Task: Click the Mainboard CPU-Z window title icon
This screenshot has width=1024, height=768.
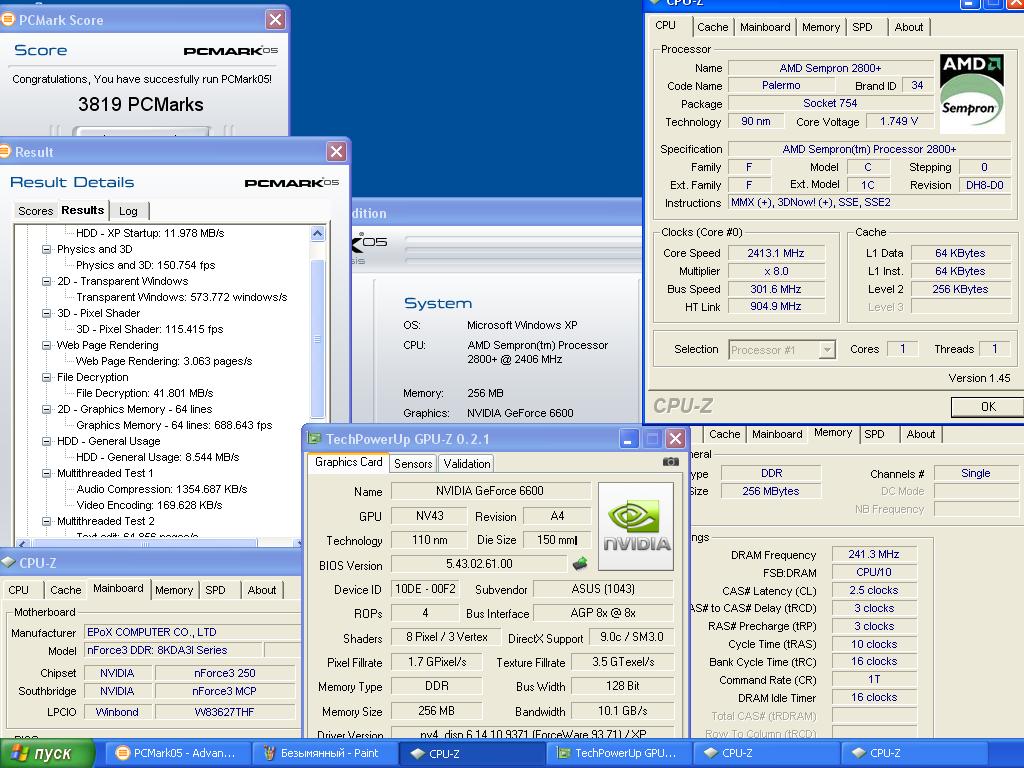Action: 8,562
